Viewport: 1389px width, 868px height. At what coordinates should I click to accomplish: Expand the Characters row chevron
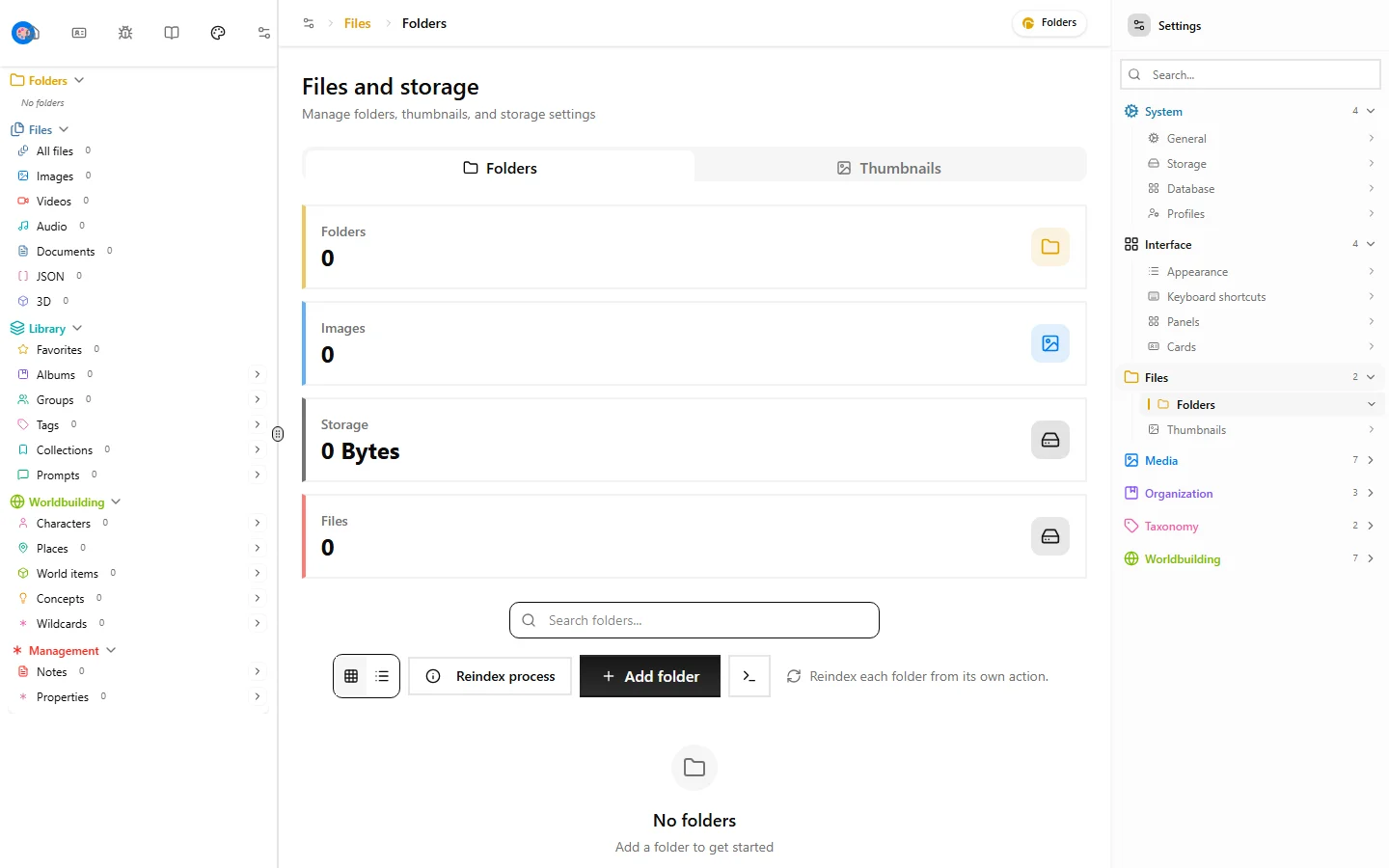pyautogui.click(x=258, y=524)
